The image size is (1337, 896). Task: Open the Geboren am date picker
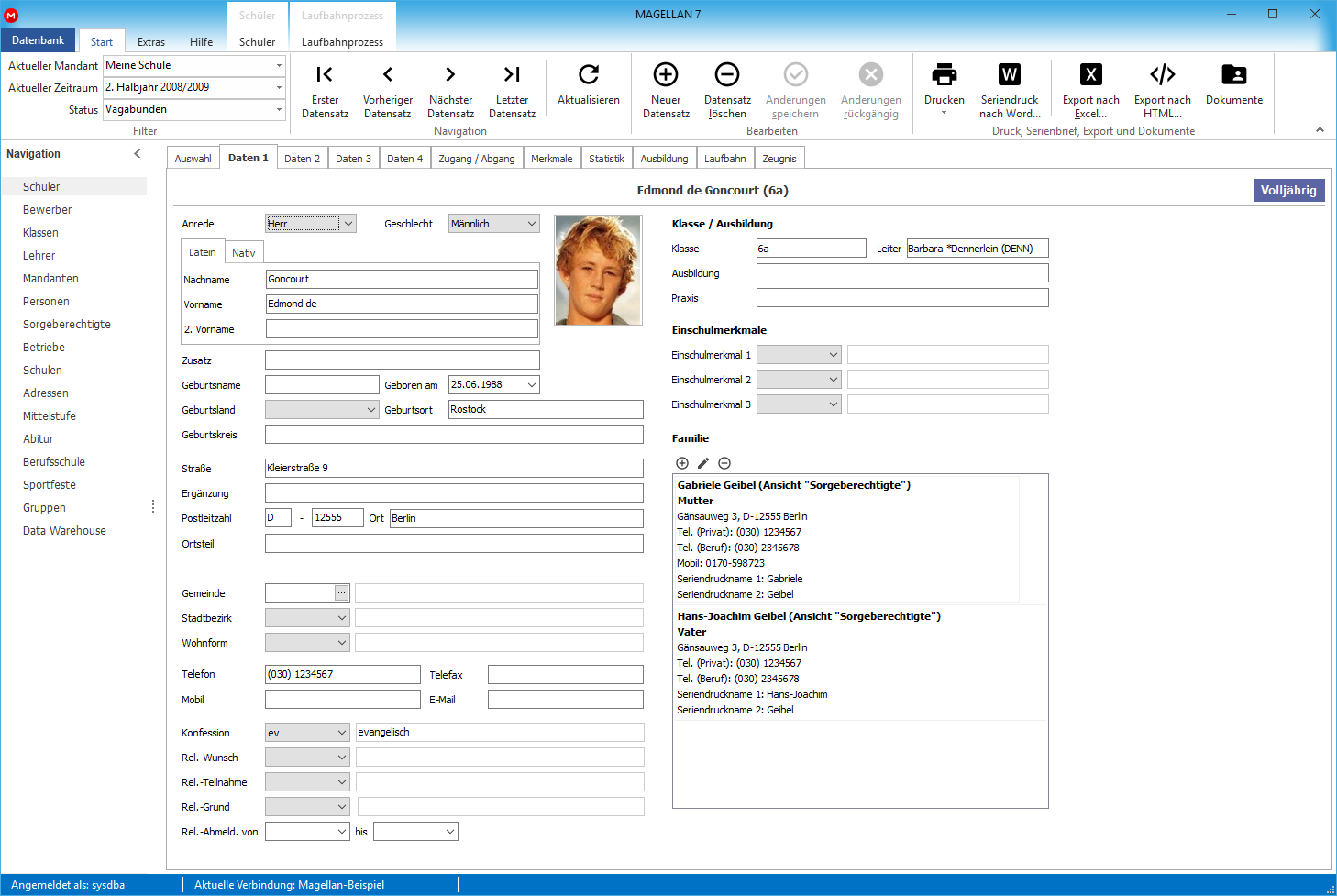tap(532, 385)
